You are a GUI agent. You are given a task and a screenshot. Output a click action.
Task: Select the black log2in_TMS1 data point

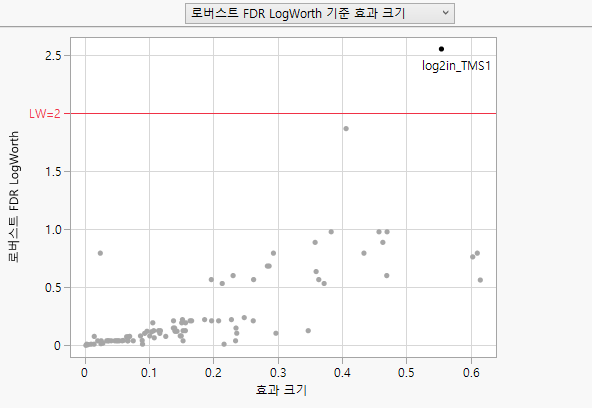click(441, 49)
